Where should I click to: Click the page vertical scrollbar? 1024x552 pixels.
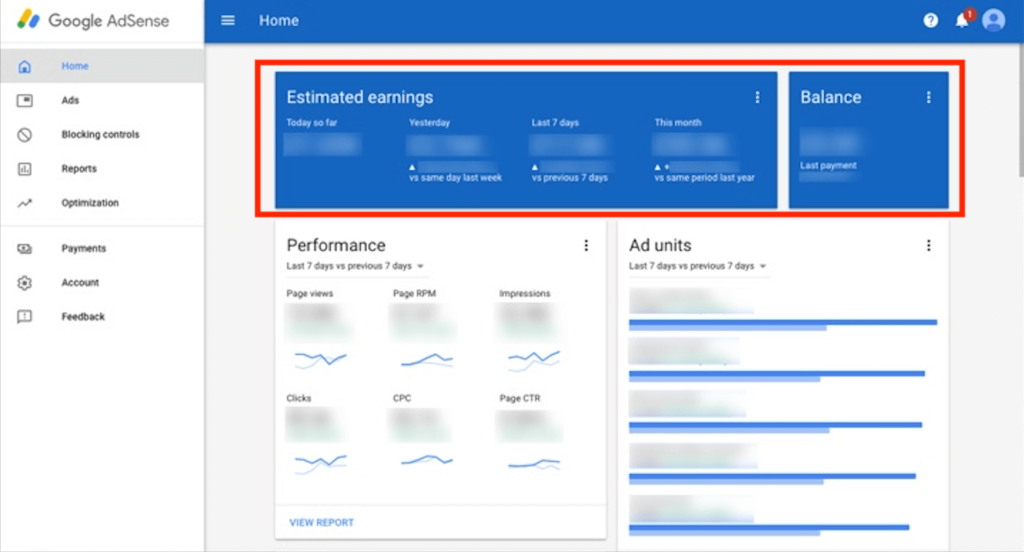pos(1019,120)
